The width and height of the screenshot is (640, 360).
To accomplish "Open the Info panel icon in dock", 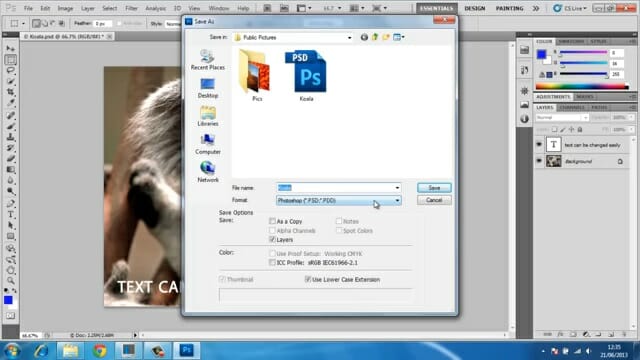I will pos(524,119).
